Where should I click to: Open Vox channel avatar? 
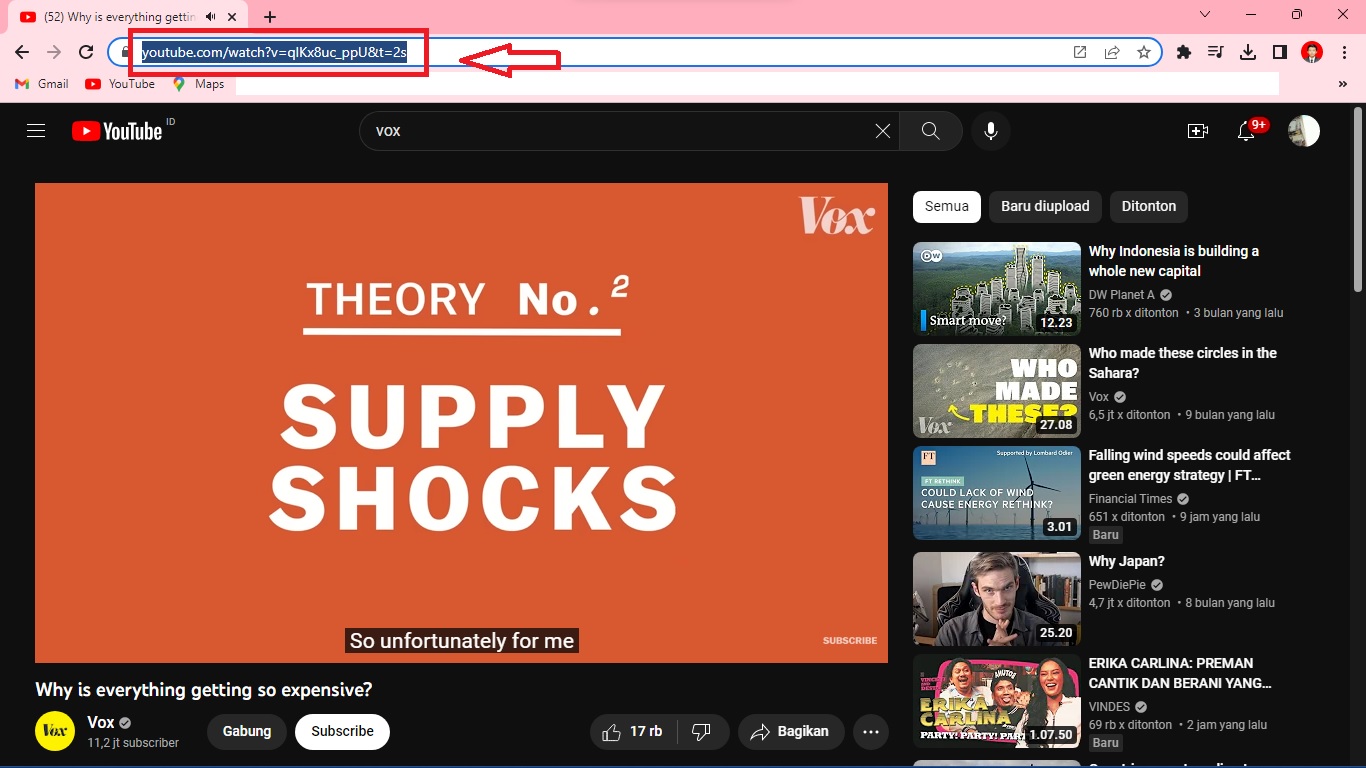(x=55, y=731)
